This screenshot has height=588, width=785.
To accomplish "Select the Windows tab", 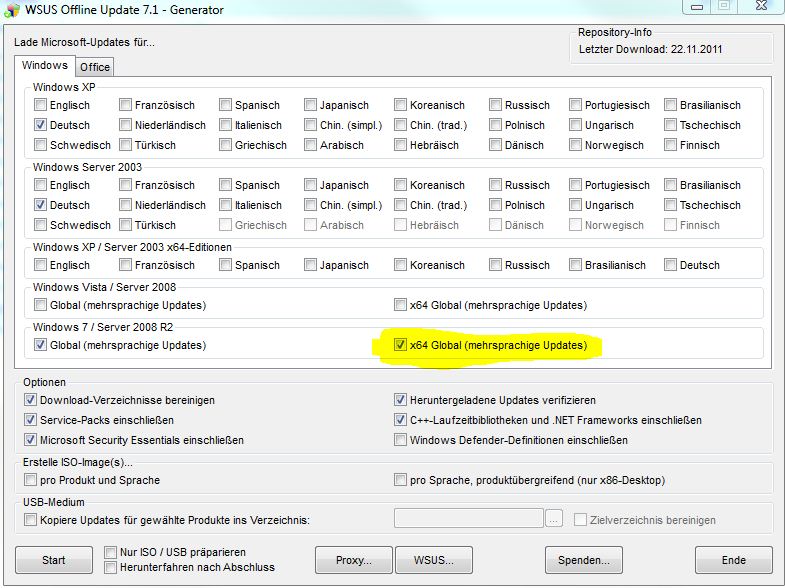I will pyautogui.click(x=45, y=66).
